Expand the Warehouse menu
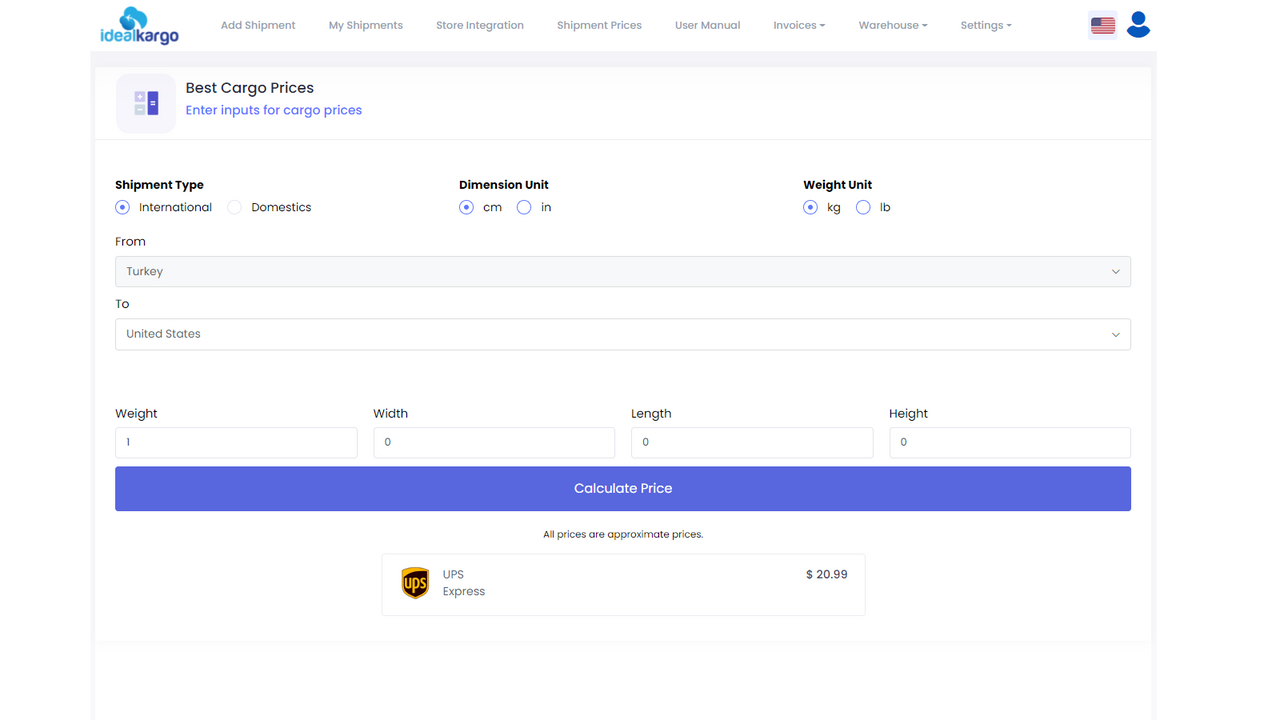 [893, 25]
